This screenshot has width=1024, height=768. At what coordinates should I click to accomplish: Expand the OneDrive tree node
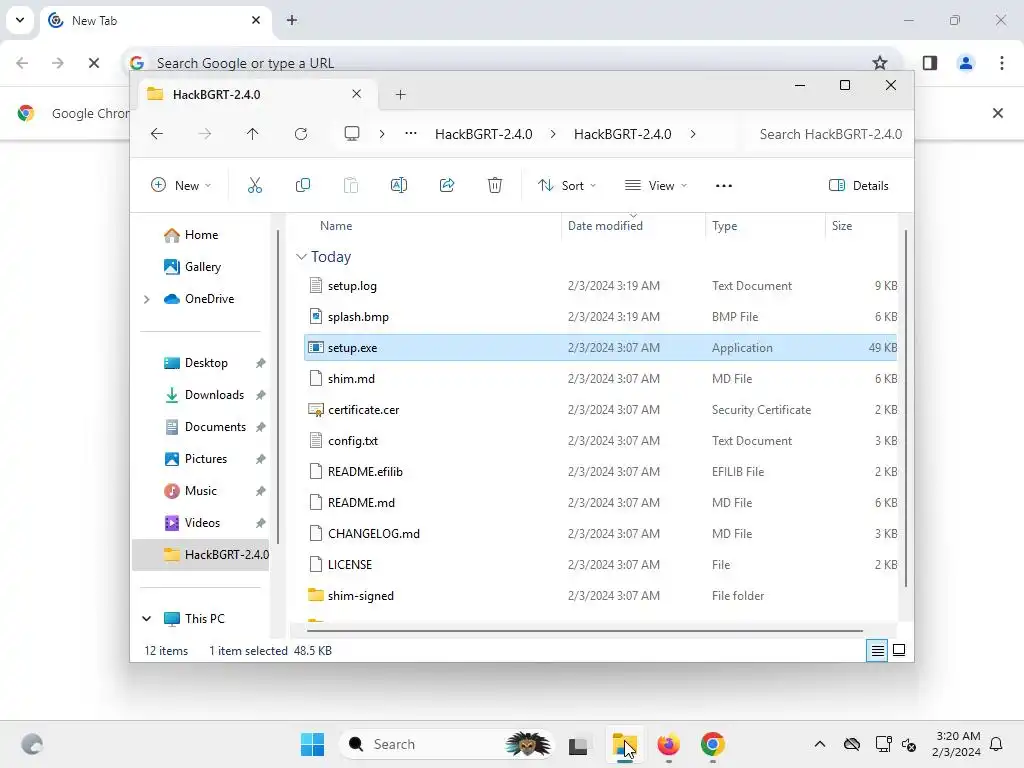pyautogui.click(x=146, y=299)
